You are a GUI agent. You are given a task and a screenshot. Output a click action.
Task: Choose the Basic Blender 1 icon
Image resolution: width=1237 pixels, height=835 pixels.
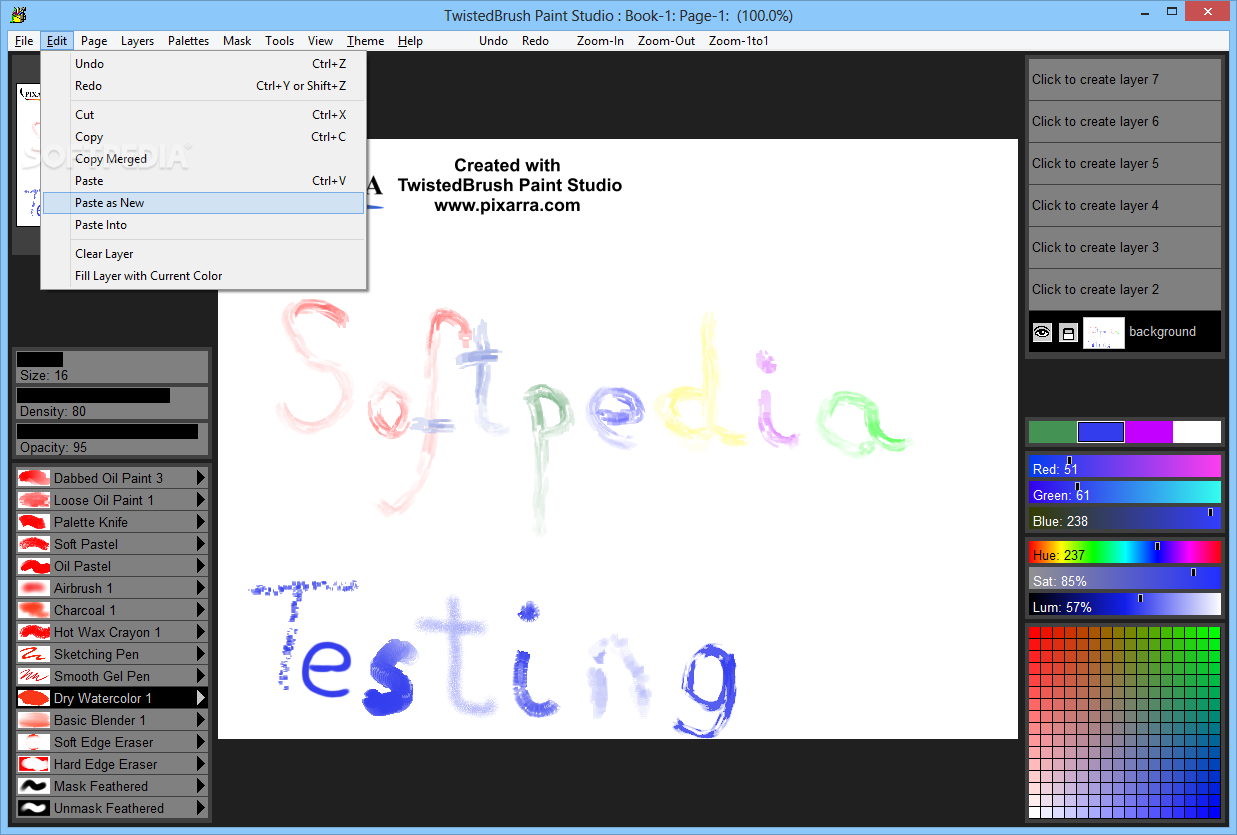click(x=34, y=720)
